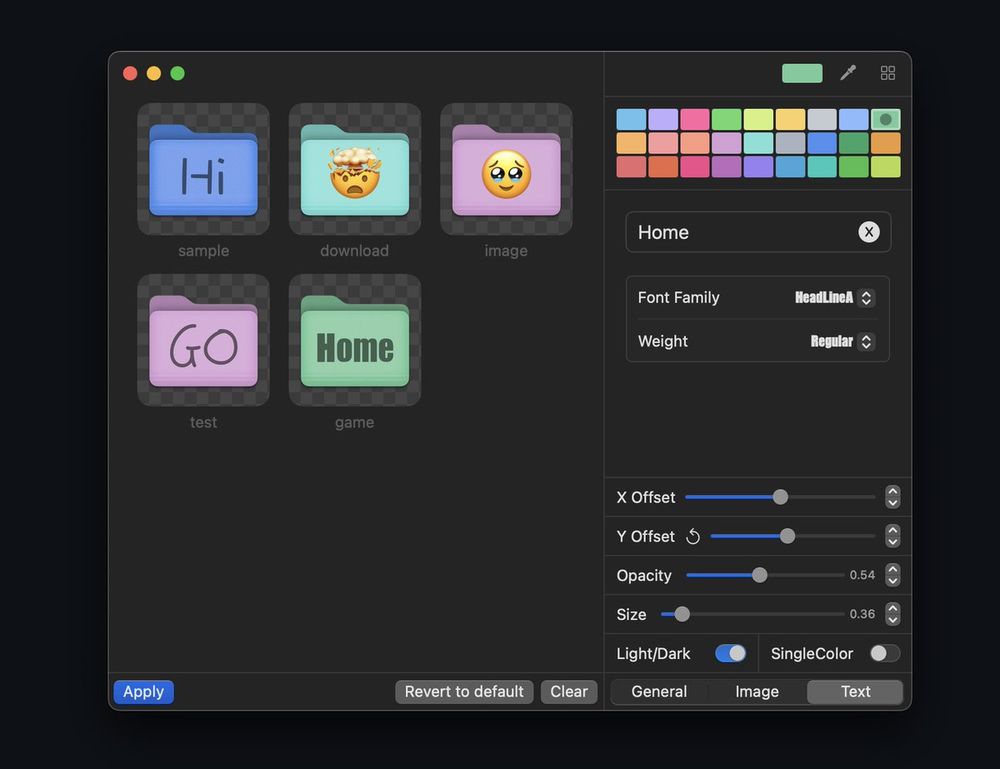Click the X Offset slider handle
Viewport: 1000px width, 769px height.
(781, 497)
